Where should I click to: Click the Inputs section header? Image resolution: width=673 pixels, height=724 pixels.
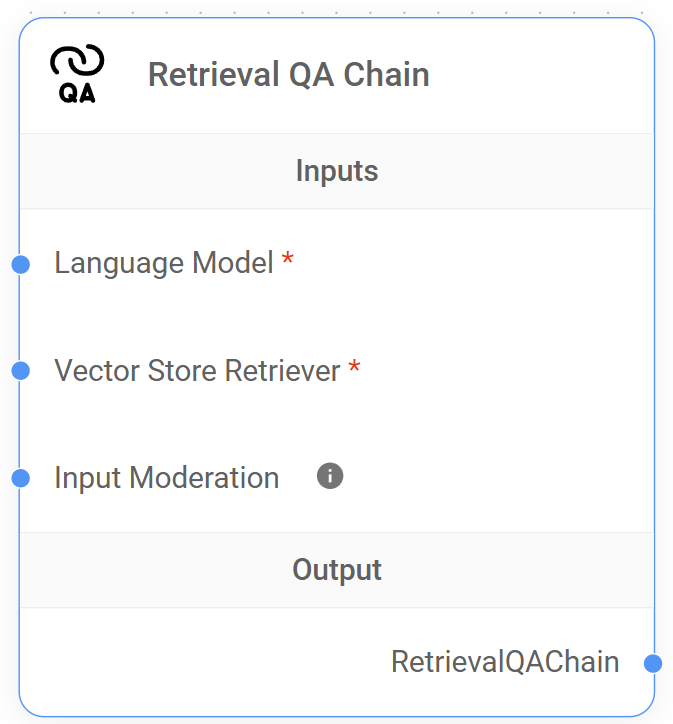click(x=337, y=171)
